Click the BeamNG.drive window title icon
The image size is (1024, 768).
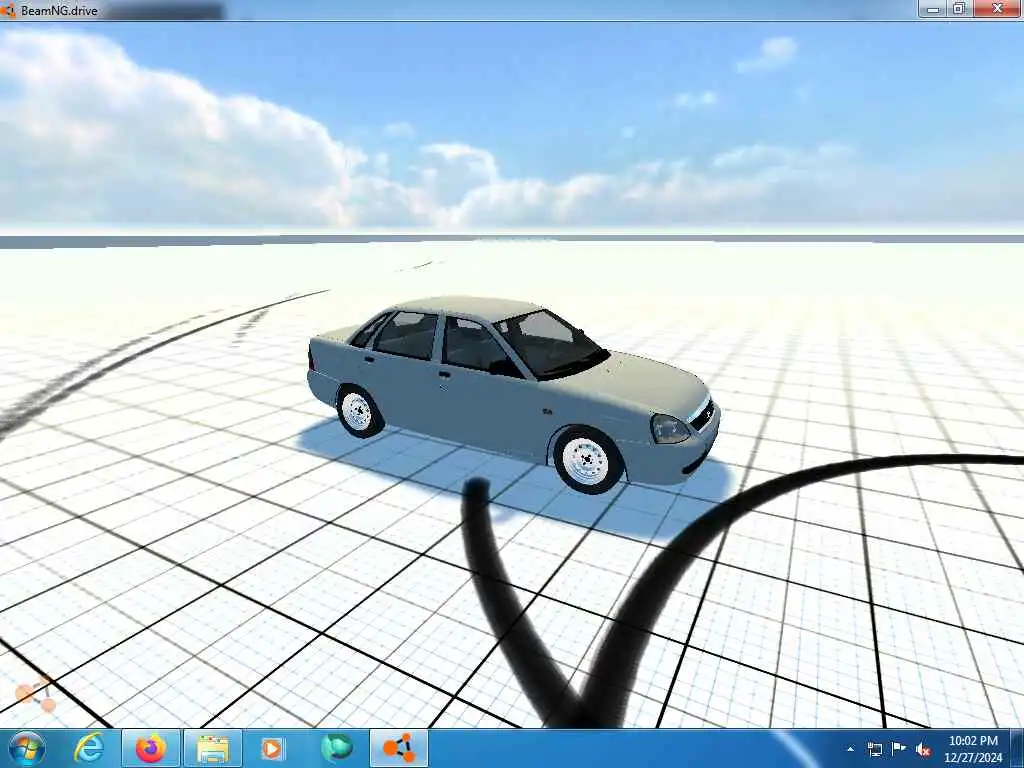7,10
